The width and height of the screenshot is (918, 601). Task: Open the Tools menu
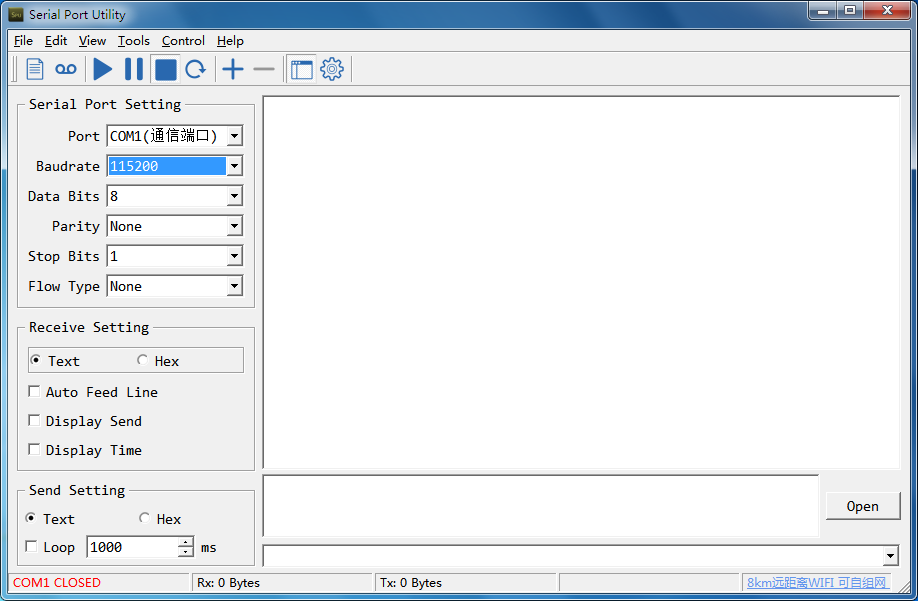(x=133, y=41)
